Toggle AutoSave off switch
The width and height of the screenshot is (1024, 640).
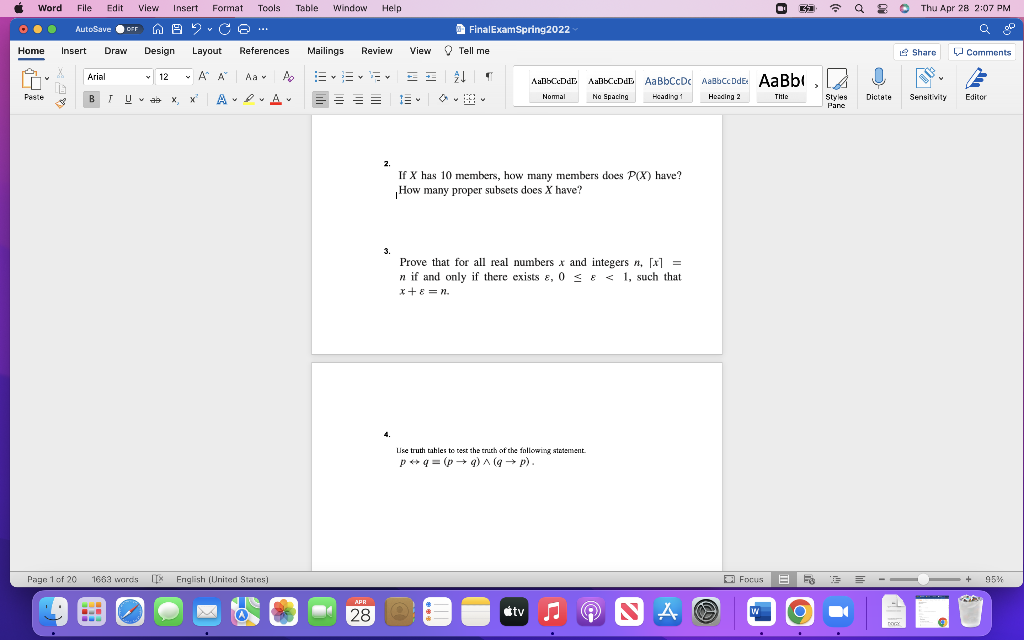coord(126,29)
